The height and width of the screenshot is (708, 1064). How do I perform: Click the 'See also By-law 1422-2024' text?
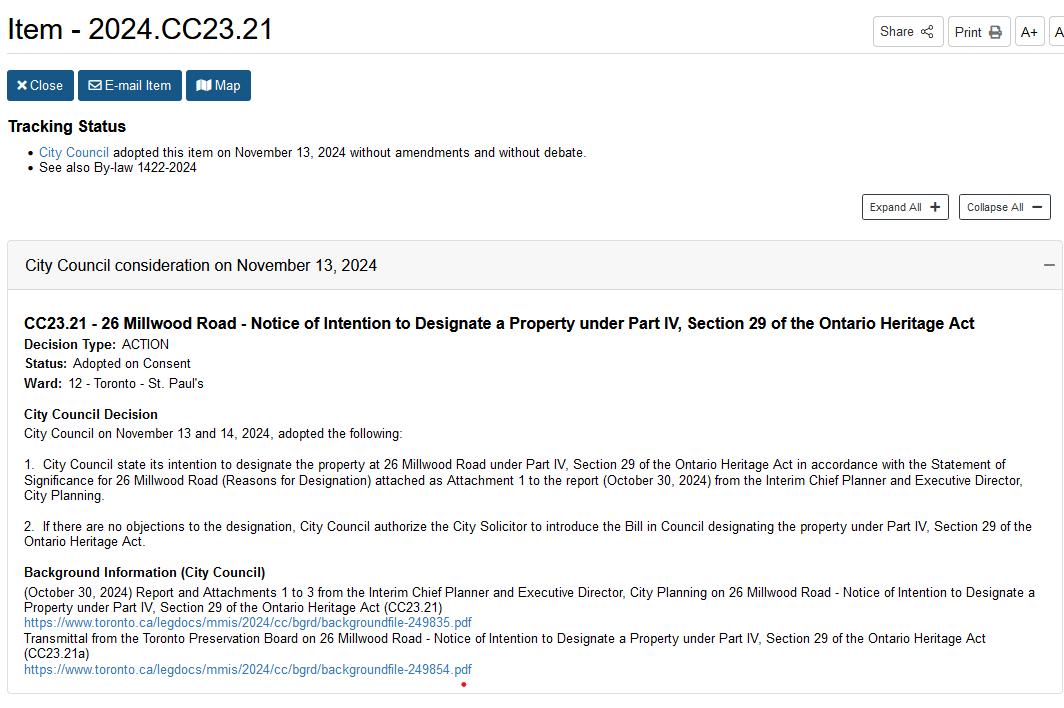tap(117, 168)
